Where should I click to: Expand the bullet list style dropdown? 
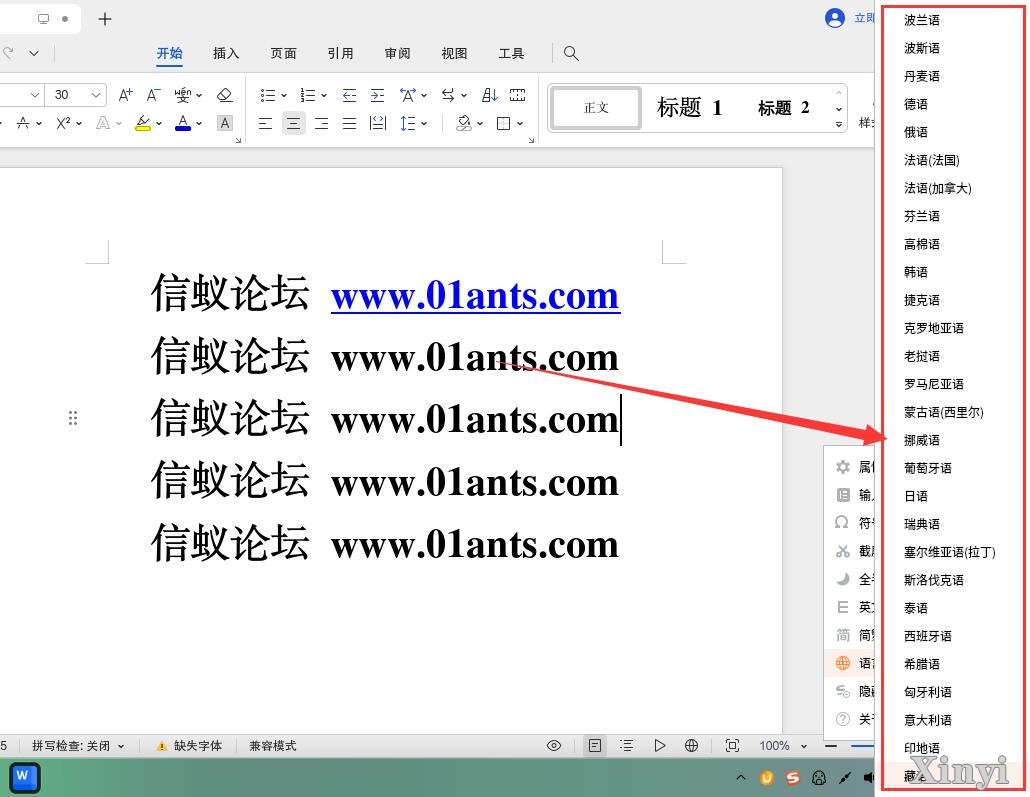click(284, 96)
